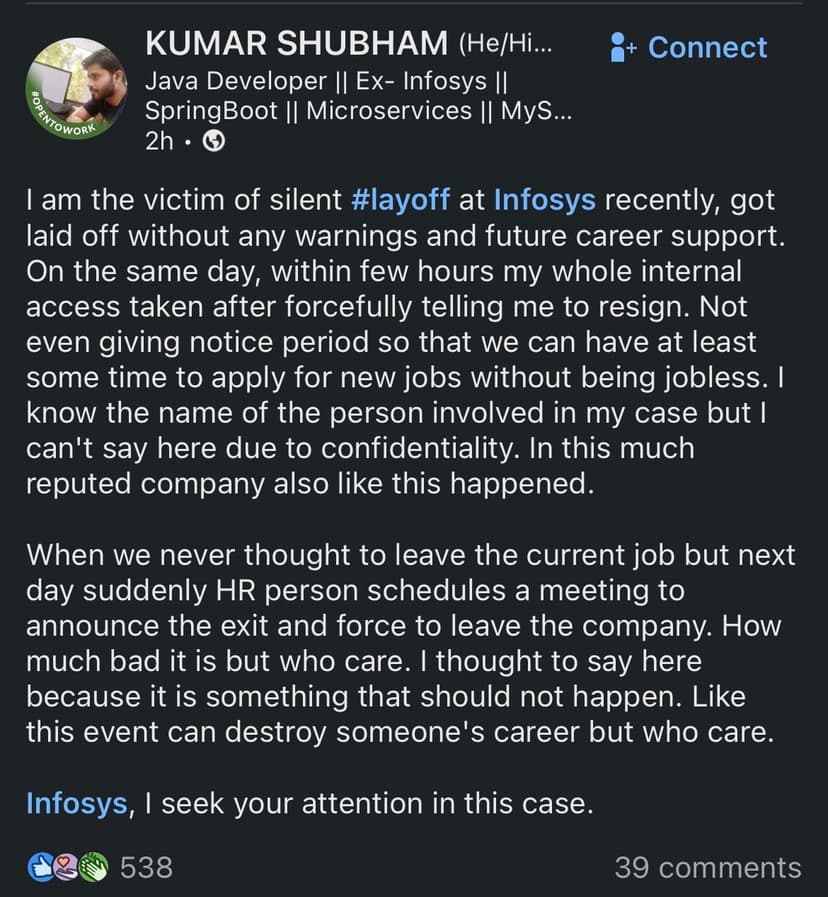The height and width of the screenshot is (897, 828).
Task: View the 538 reactions count
Action: pos(146,866)
